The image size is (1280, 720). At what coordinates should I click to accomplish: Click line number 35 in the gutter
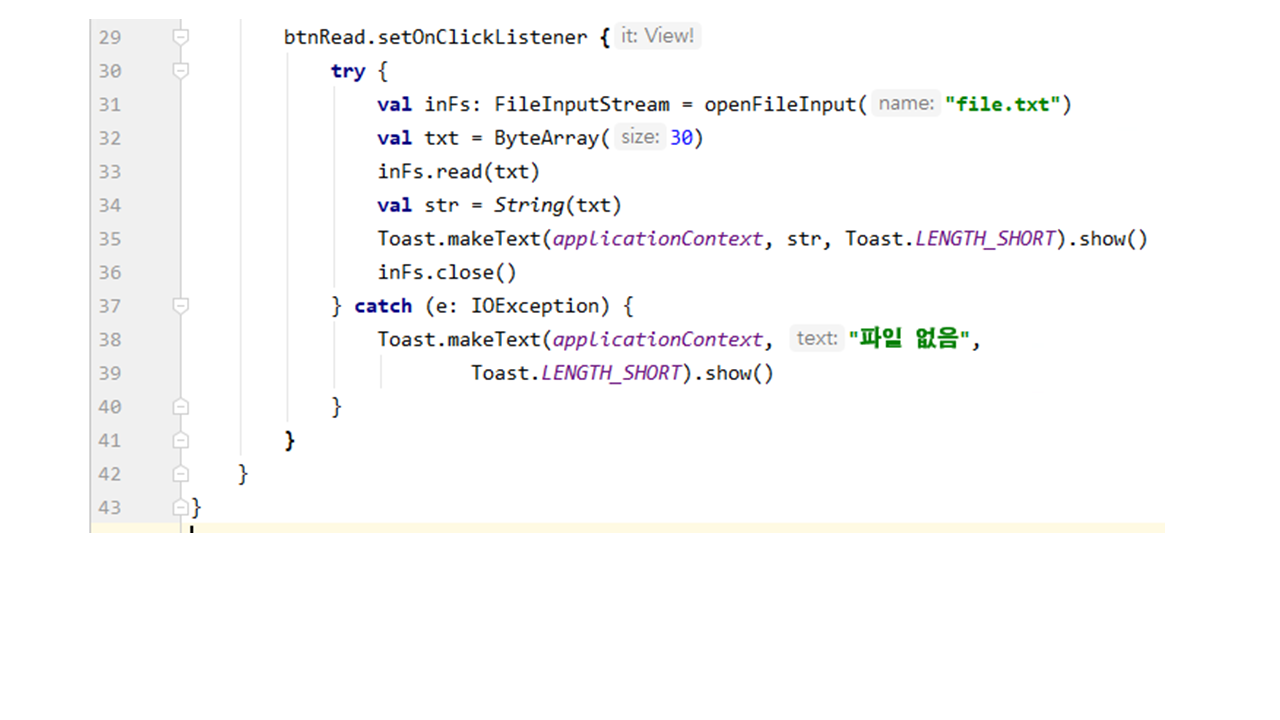tap(109, 239)
